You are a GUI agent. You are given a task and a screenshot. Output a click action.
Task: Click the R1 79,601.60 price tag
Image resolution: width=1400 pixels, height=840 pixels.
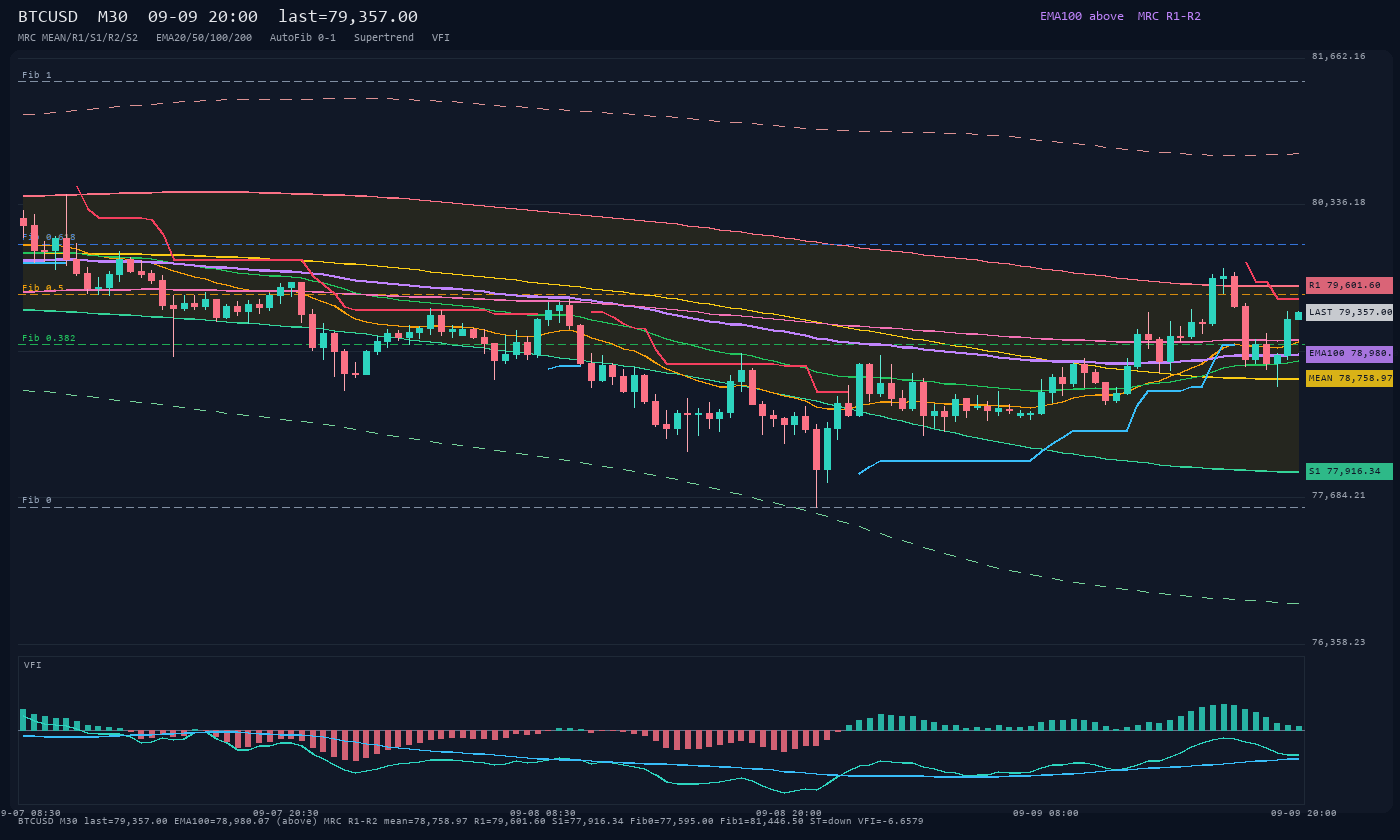pos(1349,285)
